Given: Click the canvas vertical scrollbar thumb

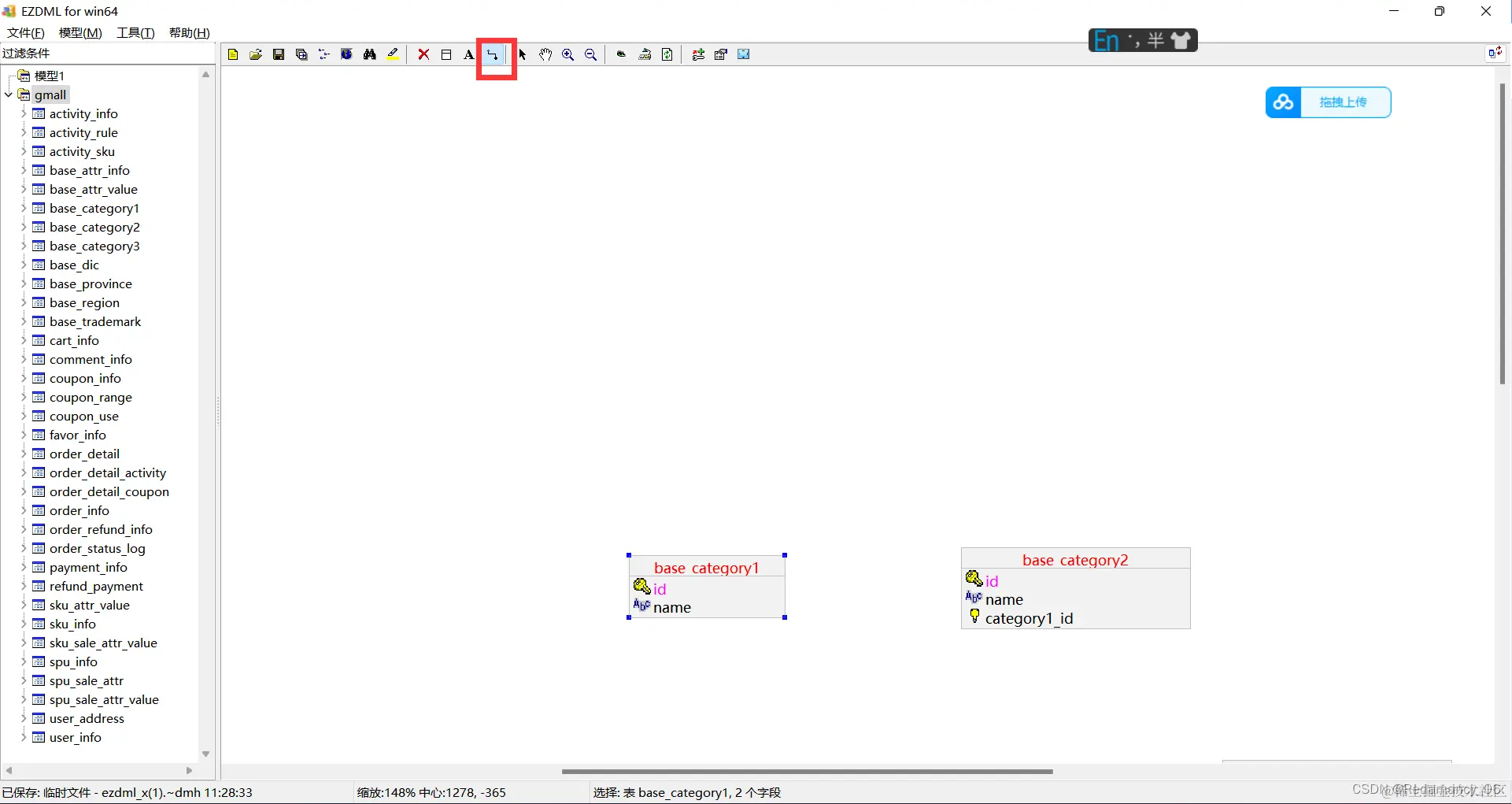Looking at the screenshot, I should (1502, 232).
